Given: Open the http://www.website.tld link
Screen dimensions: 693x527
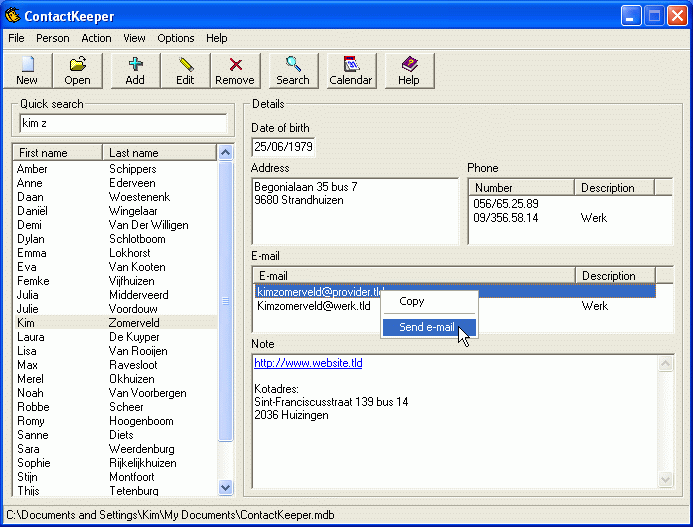Looking at the screenshot, I should pyautogui.click(x=308, y=363).
